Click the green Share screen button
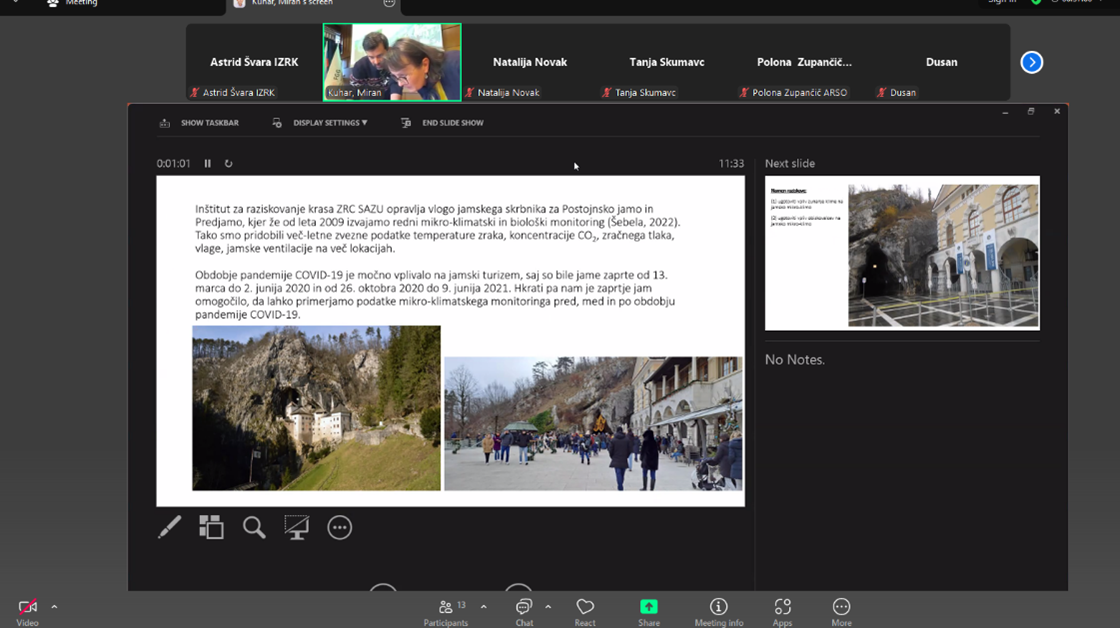Viewport: 1120px width, 628px height. pyautogui.click(x=649, y=611)
